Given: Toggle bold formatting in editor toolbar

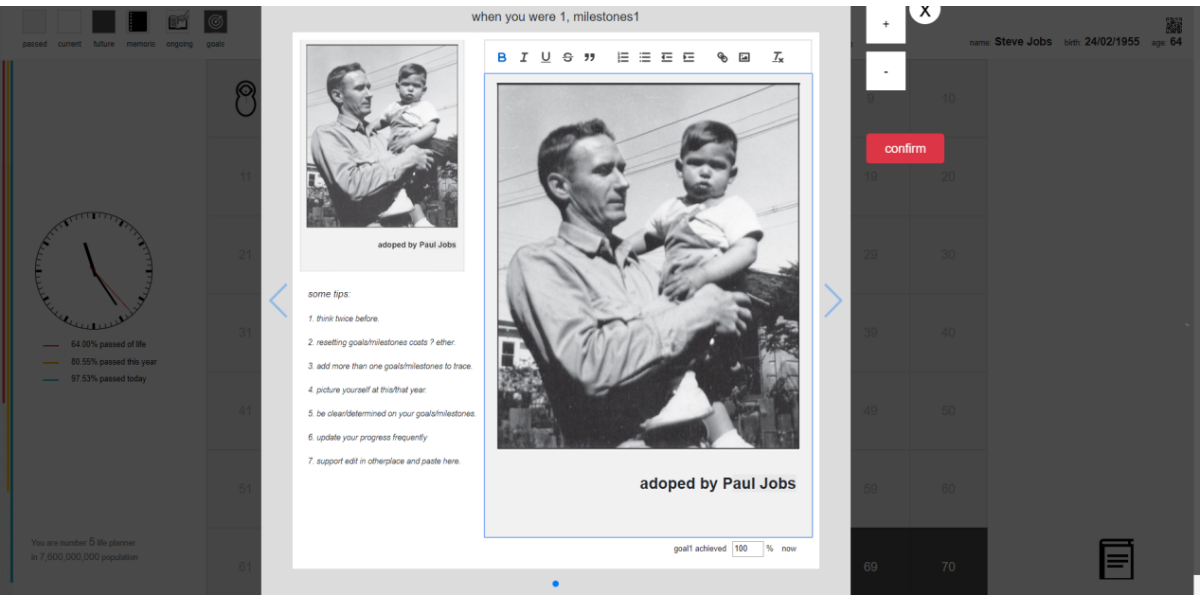Looking at the screenshot, I should point(502,57).
